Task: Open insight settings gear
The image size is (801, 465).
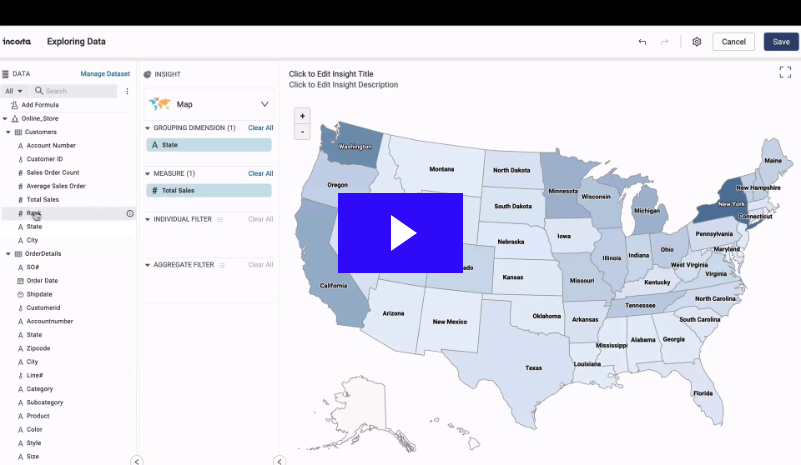Action: point(697,42)
